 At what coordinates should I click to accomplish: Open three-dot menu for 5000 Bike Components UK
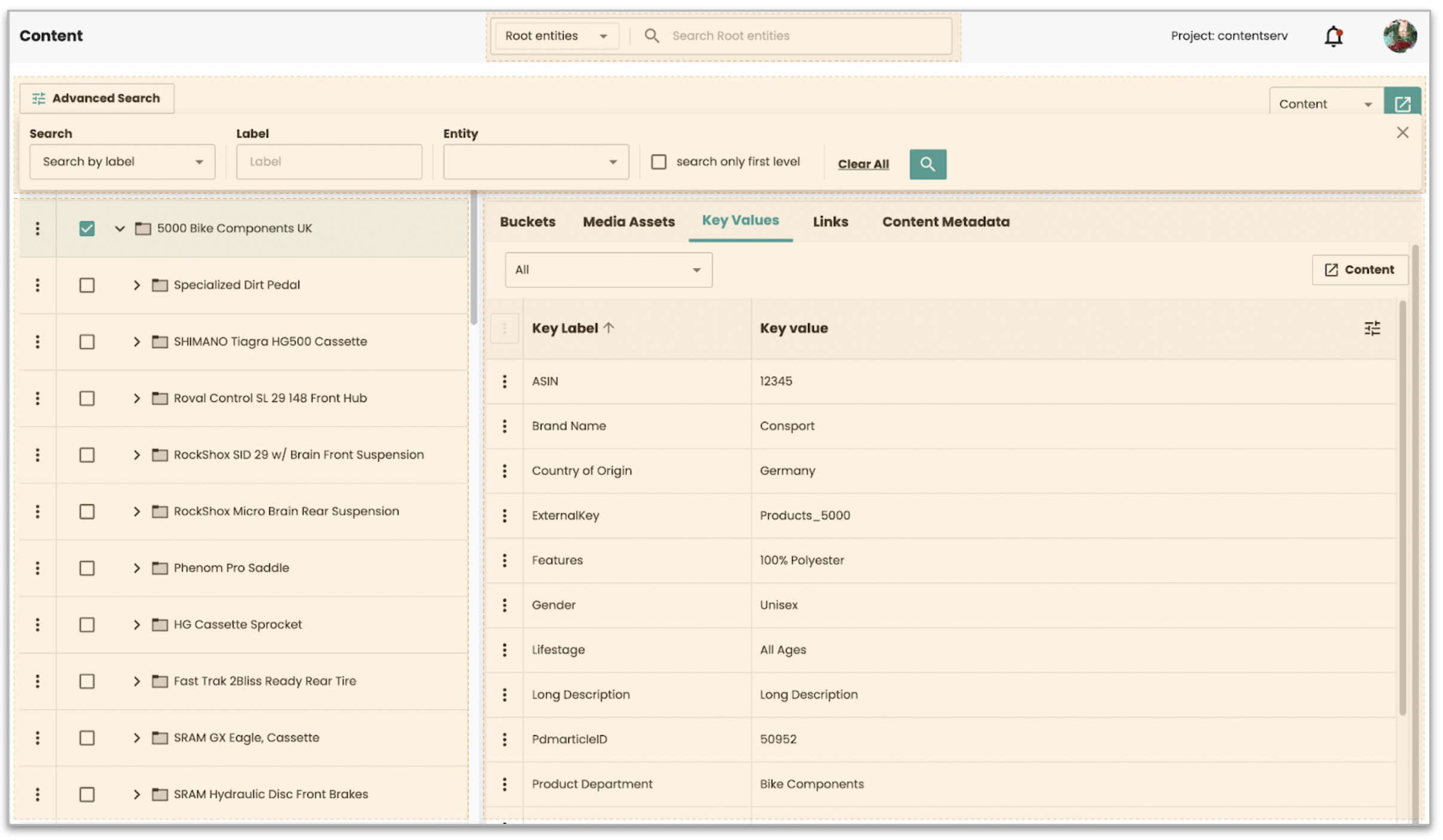38,228
